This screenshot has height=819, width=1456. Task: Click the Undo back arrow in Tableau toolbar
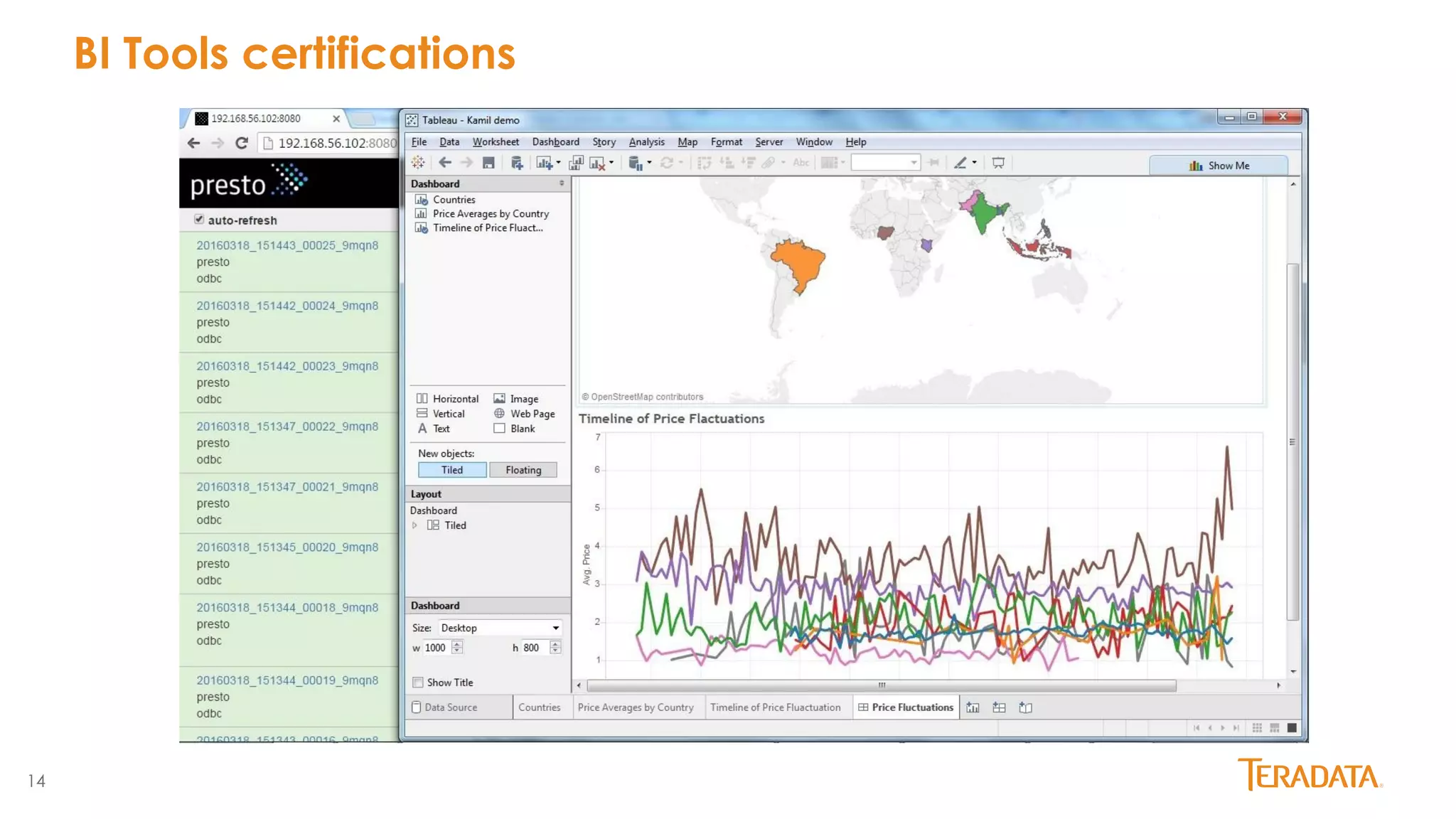[x=445, y=163]
